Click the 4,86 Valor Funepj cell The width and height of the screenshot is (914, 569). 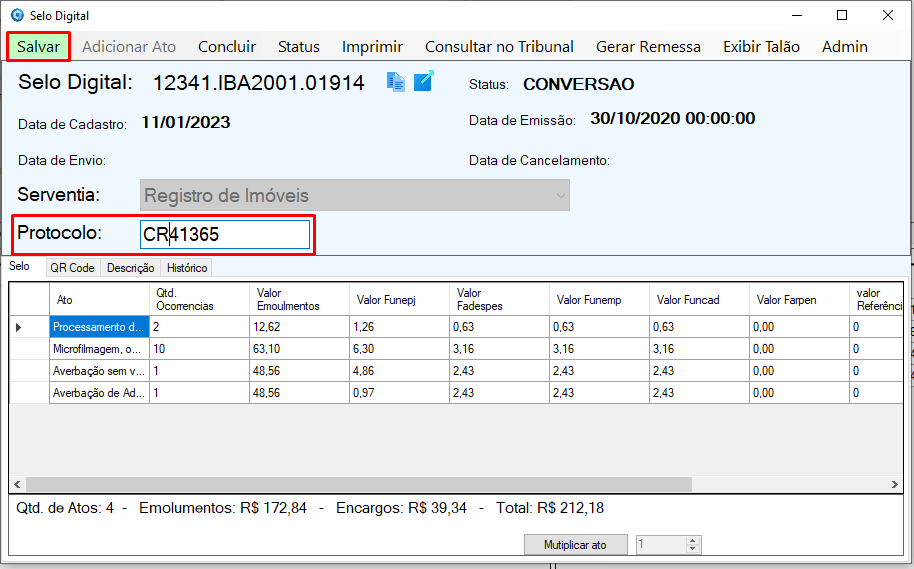pos(399,371)
